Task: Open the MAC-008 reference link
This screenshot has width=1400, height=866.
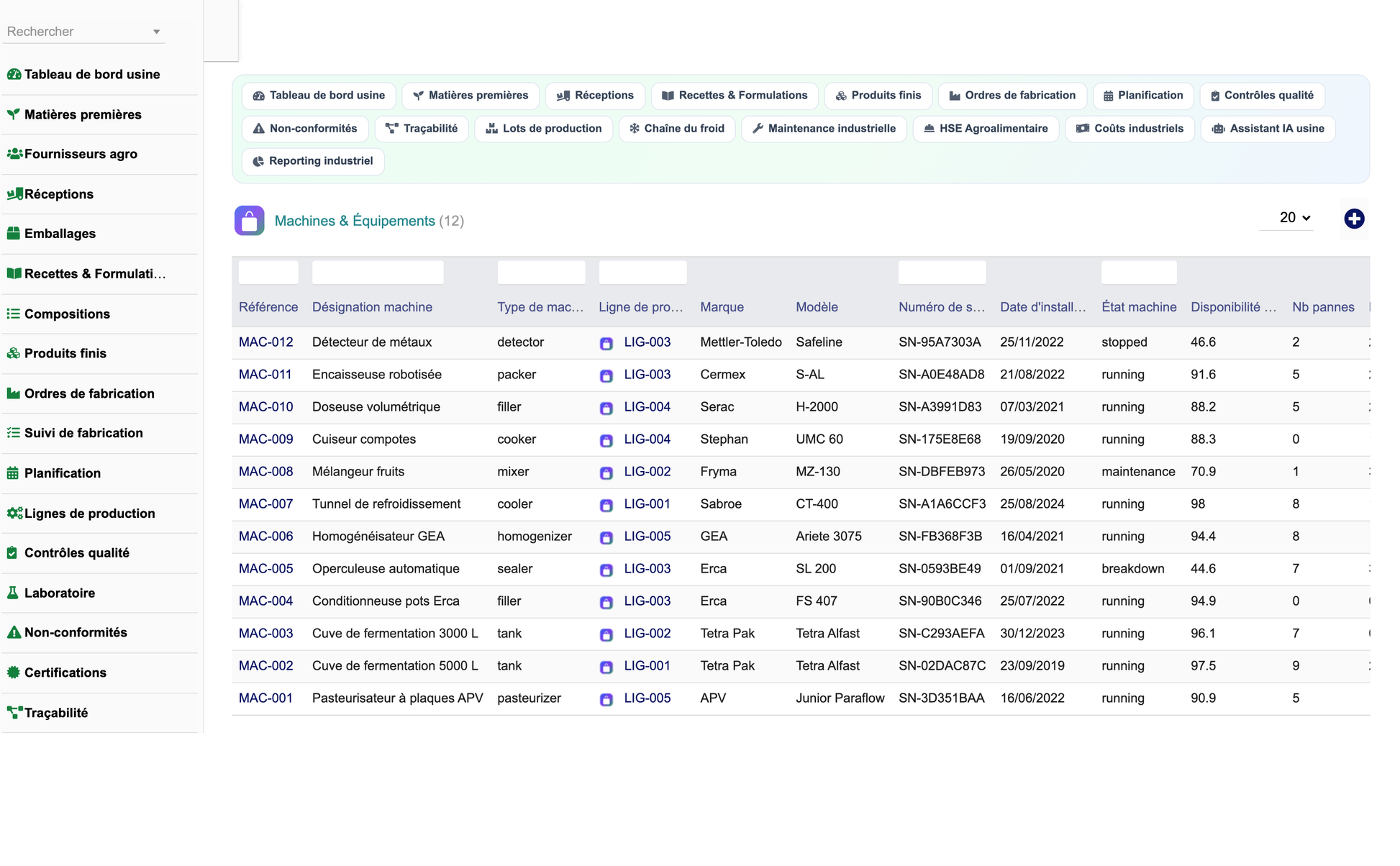Action: (266, 472)
